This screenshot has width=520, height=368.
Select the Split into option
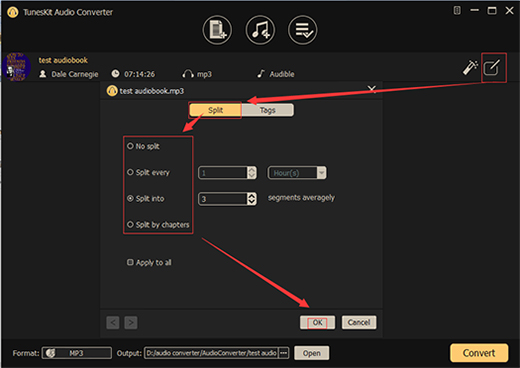tap(146, 198)
